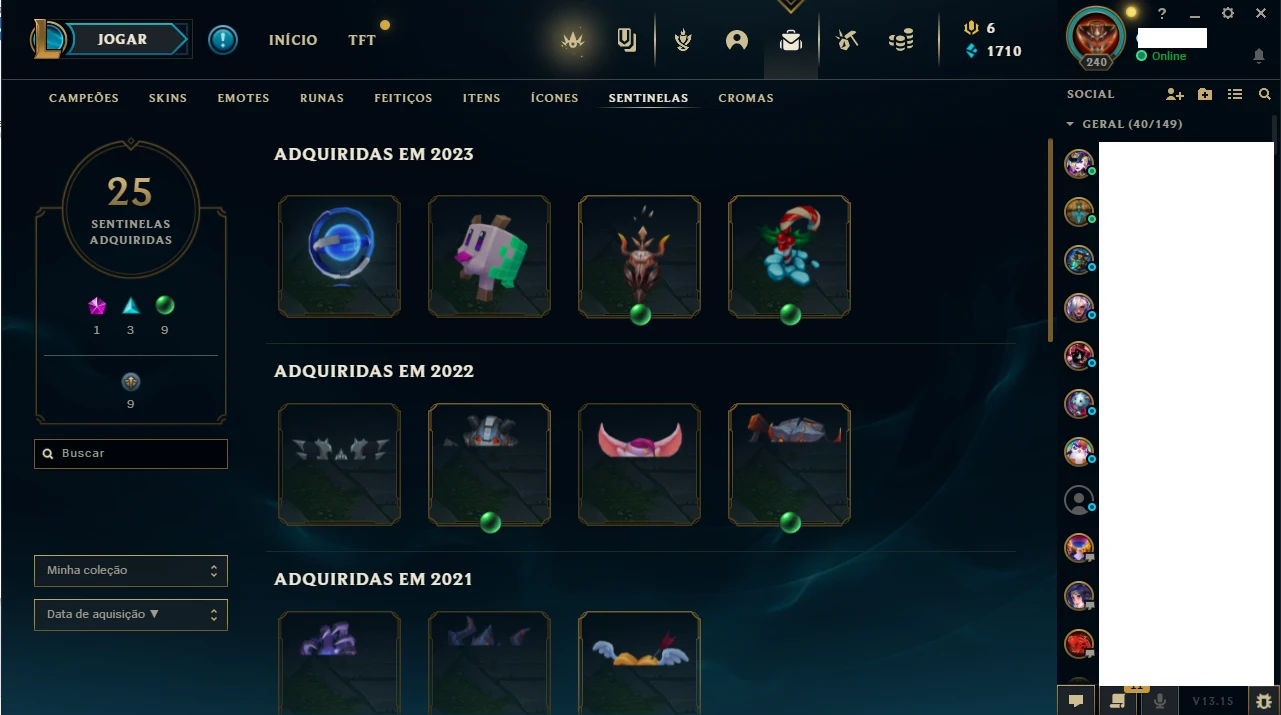Go to the INÍCIO home link
This screenshot has height=715, width=1281.
point(293,40)
